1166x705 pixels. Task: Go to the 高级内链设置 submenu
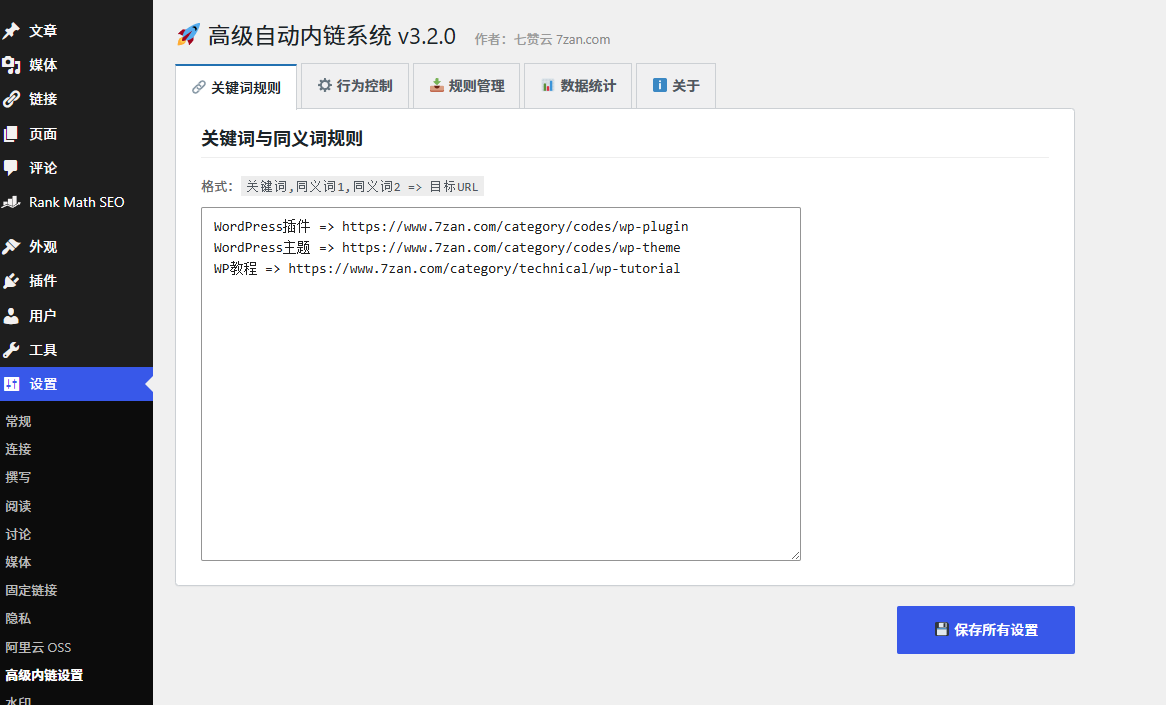click(x=45, y=675)
